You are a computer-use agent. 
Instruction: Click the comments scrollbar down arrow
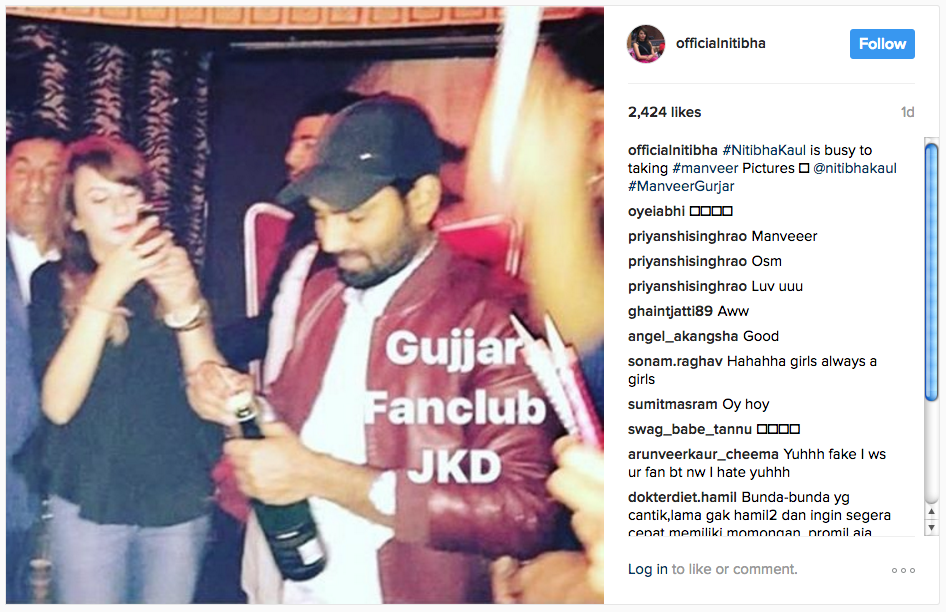[x=932, y=528]
